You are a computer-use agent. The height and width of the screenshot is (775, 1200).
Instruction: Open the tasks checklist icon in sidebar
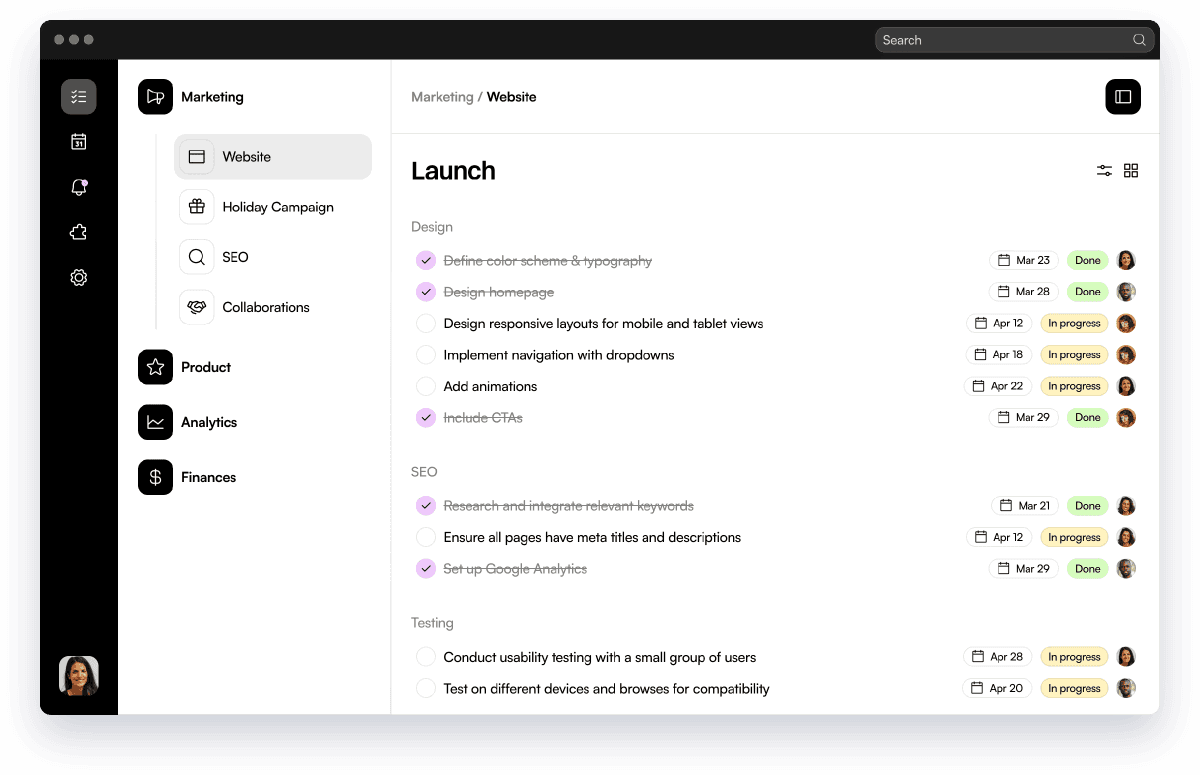coord(79,97)
